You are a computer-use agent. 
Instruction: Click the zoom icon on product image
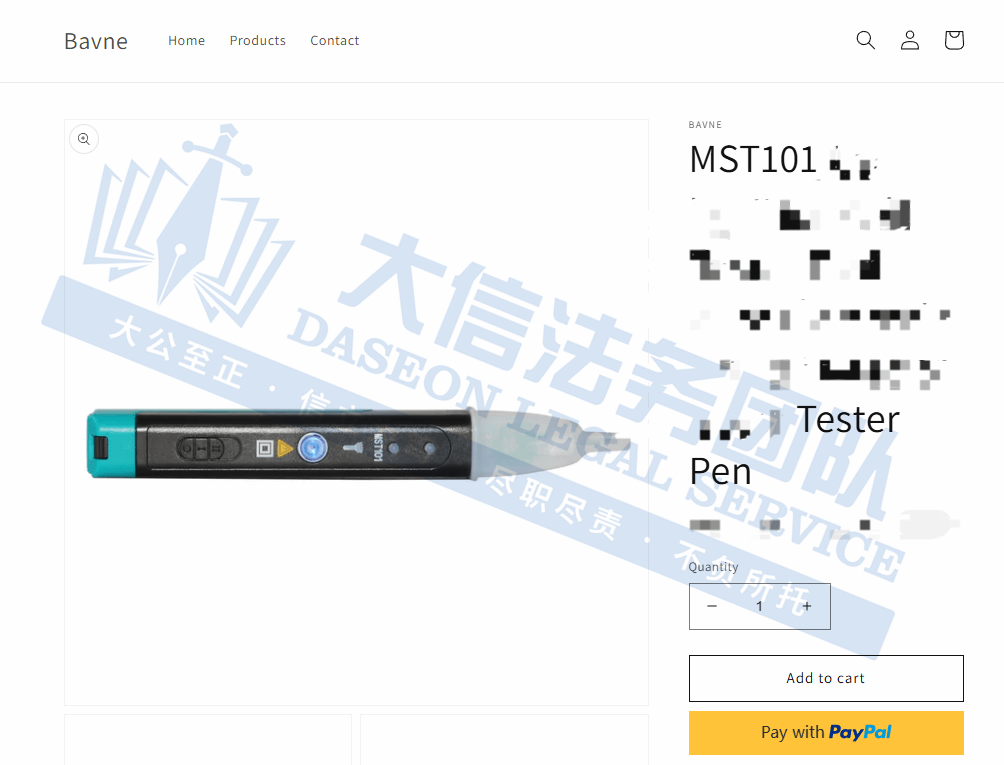point(84,139)
